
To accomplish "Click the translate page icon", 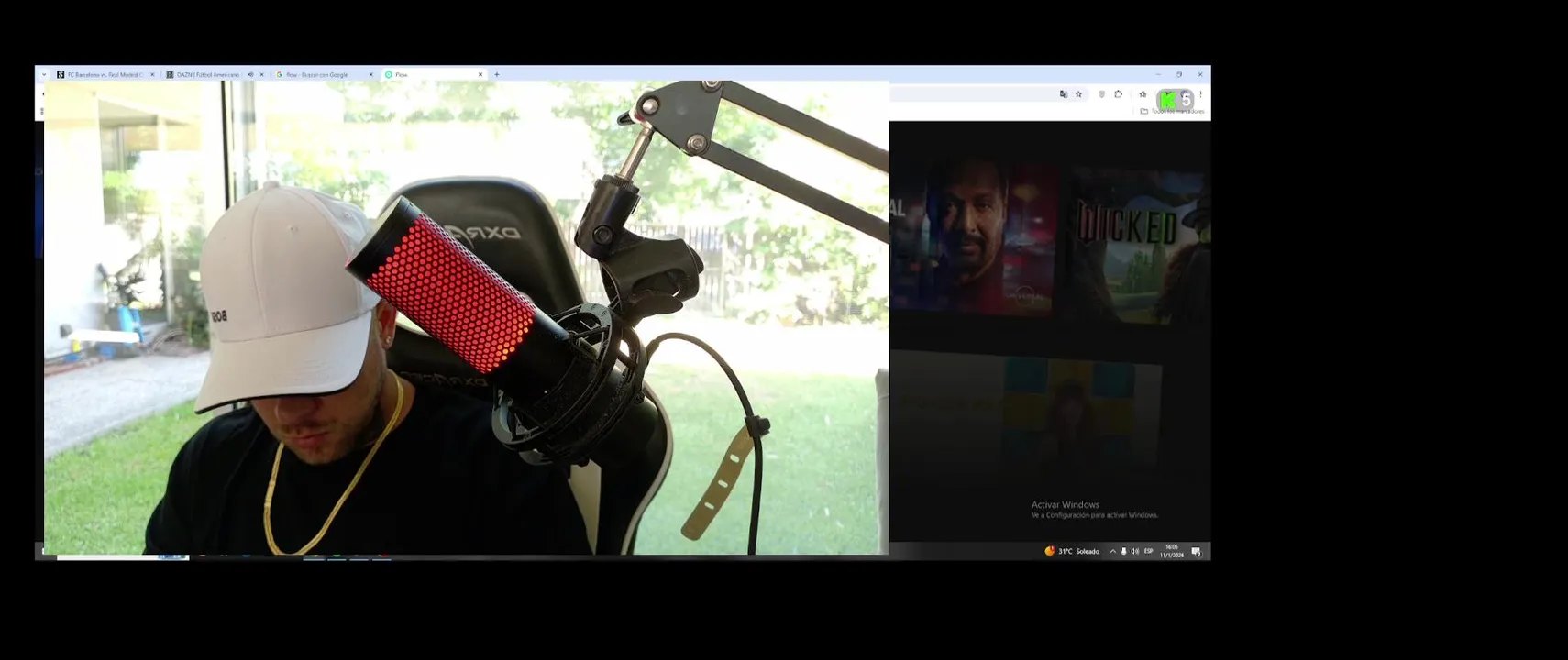I will [x=1064, y=93].
